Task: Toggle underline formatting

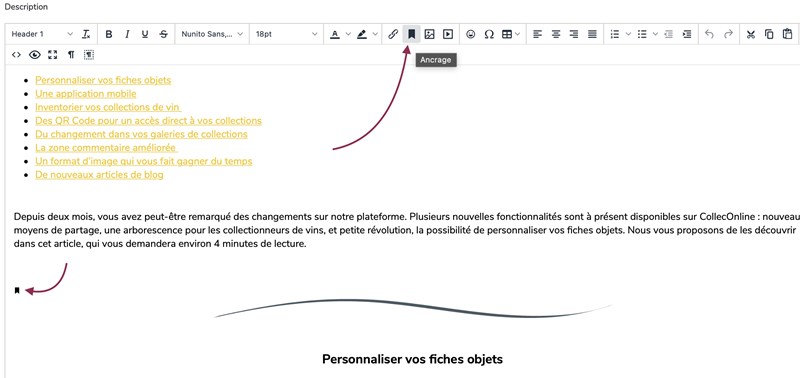Action: pos(145,34)
